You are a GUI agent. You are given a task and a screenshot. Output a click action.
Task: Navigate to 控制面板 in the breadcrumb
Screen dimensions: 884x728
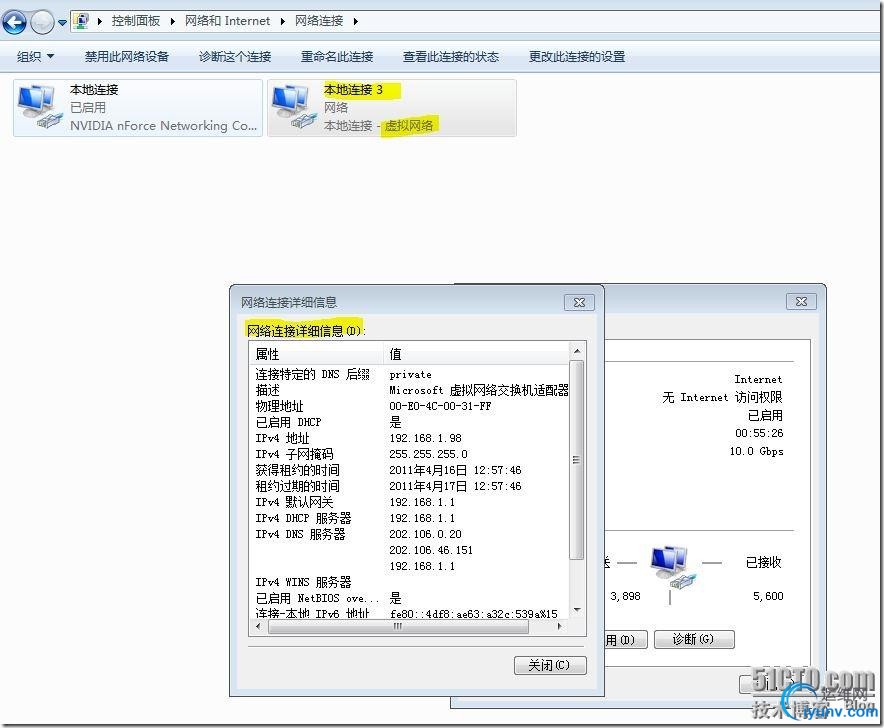tap(136, 21)
